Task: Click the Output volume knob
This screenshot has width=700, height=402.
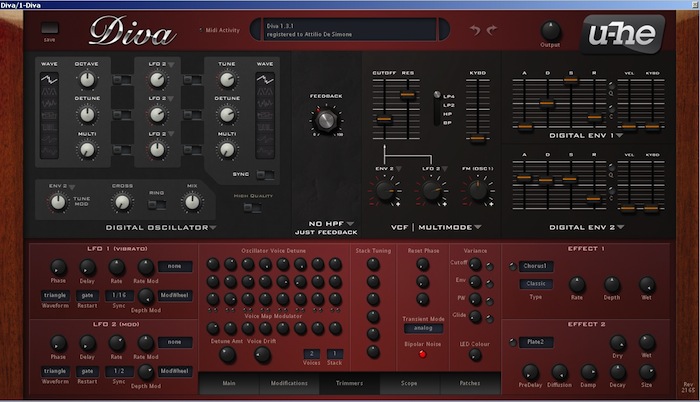Action: coord(550,31)
